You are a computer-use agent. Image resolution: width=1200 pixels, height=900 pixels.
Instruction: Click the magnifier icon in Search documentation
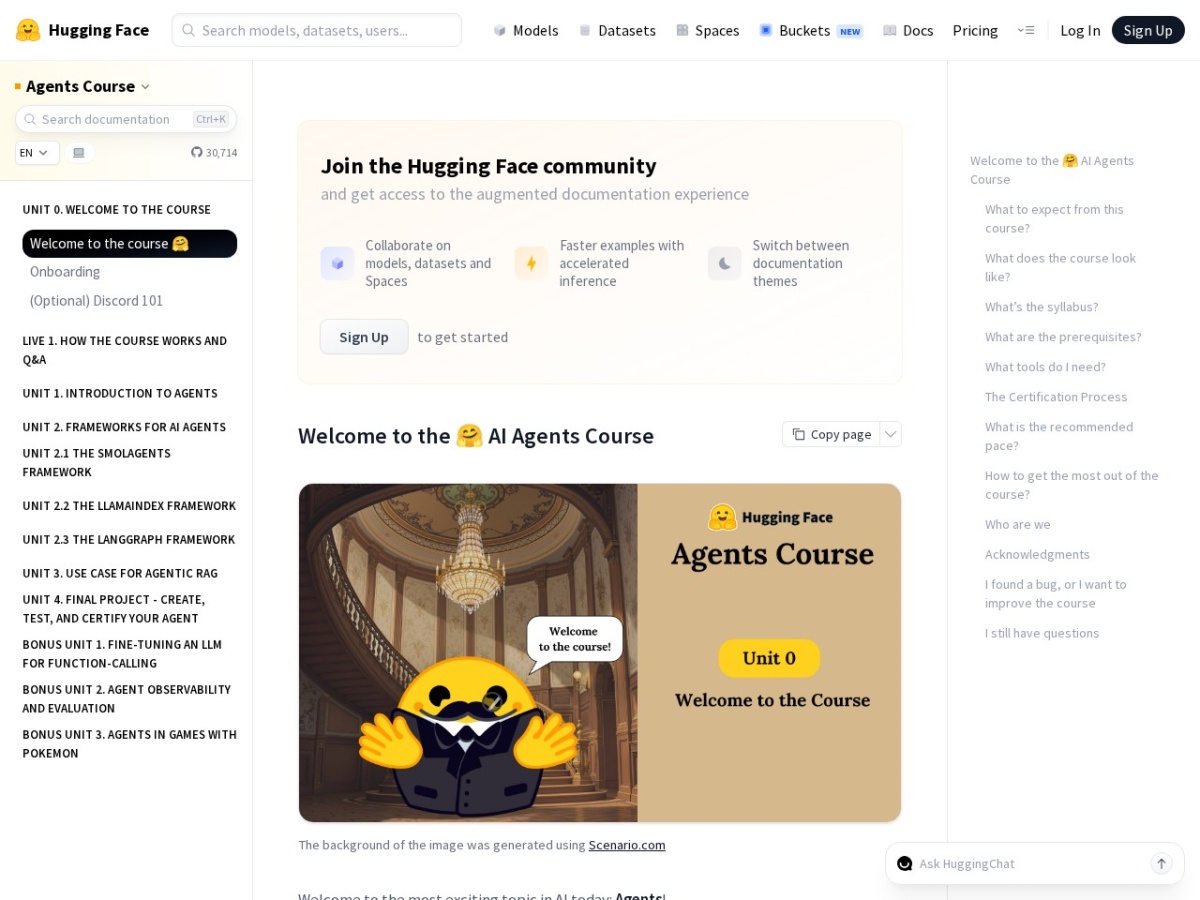30,119
